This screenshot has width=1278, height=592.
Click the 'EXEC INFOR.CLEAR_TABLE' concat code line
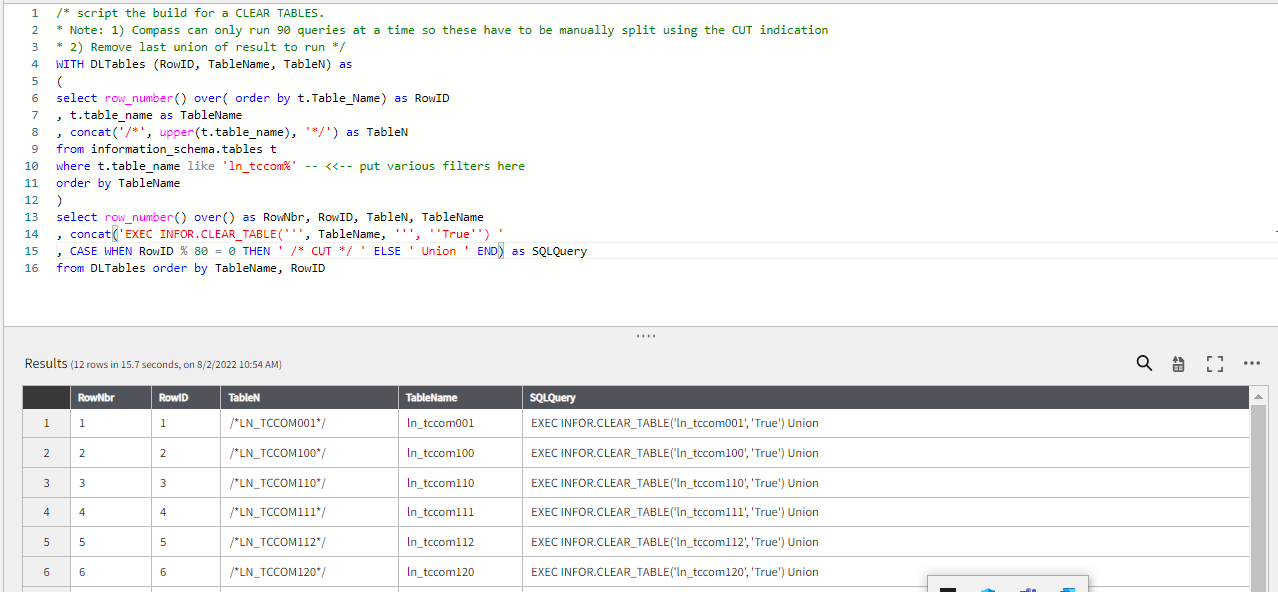pos(279,234)
